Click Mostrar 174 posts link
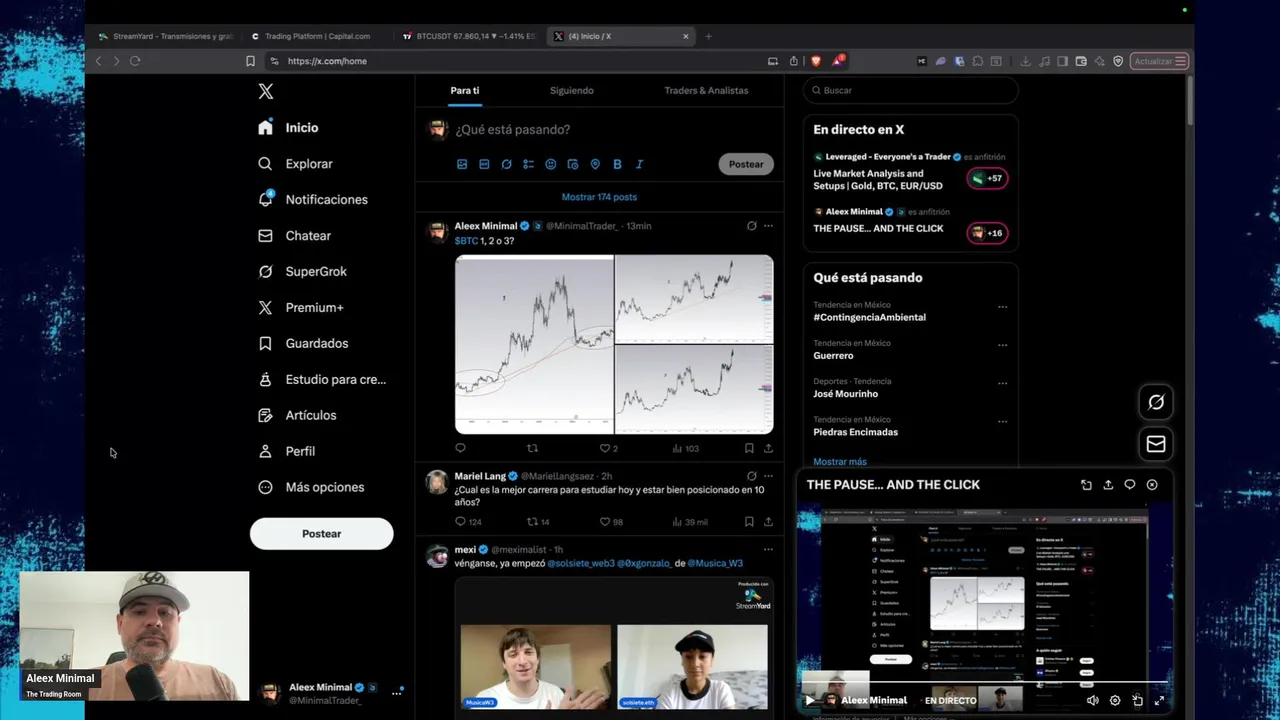This screenshot has height=720, width=1280. [599, 197]
